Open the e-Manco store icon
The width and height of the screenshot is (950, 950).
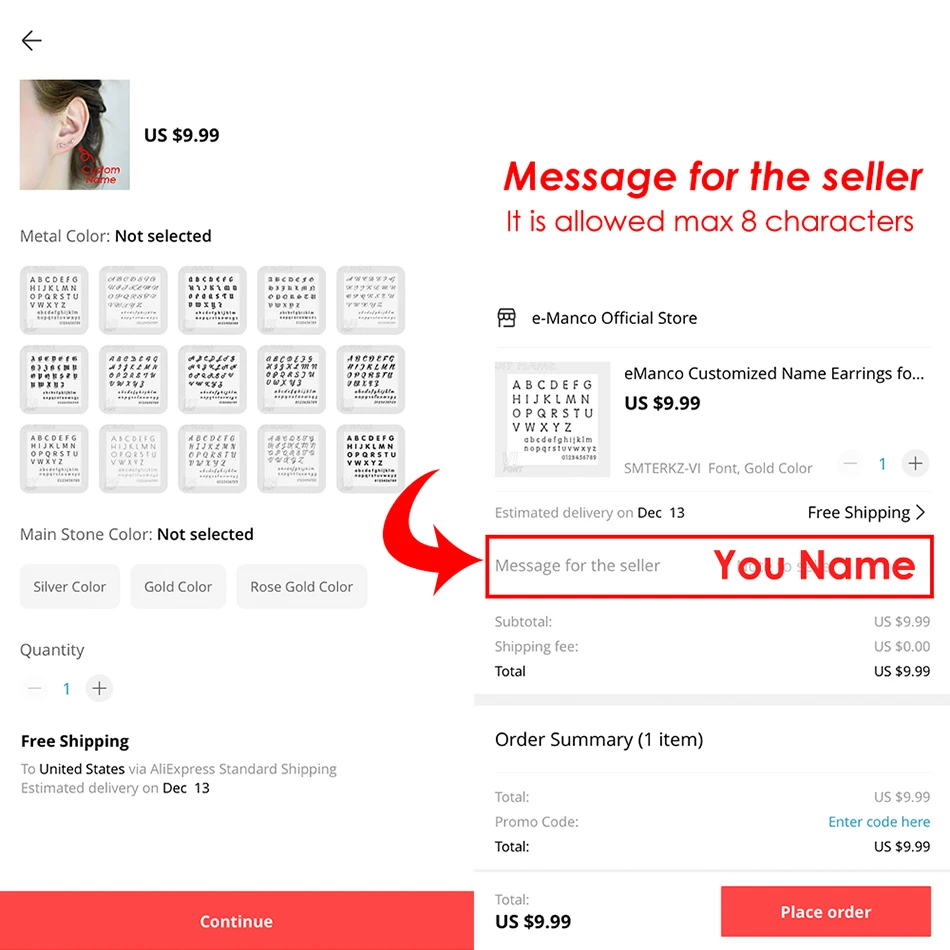(507, 317)
